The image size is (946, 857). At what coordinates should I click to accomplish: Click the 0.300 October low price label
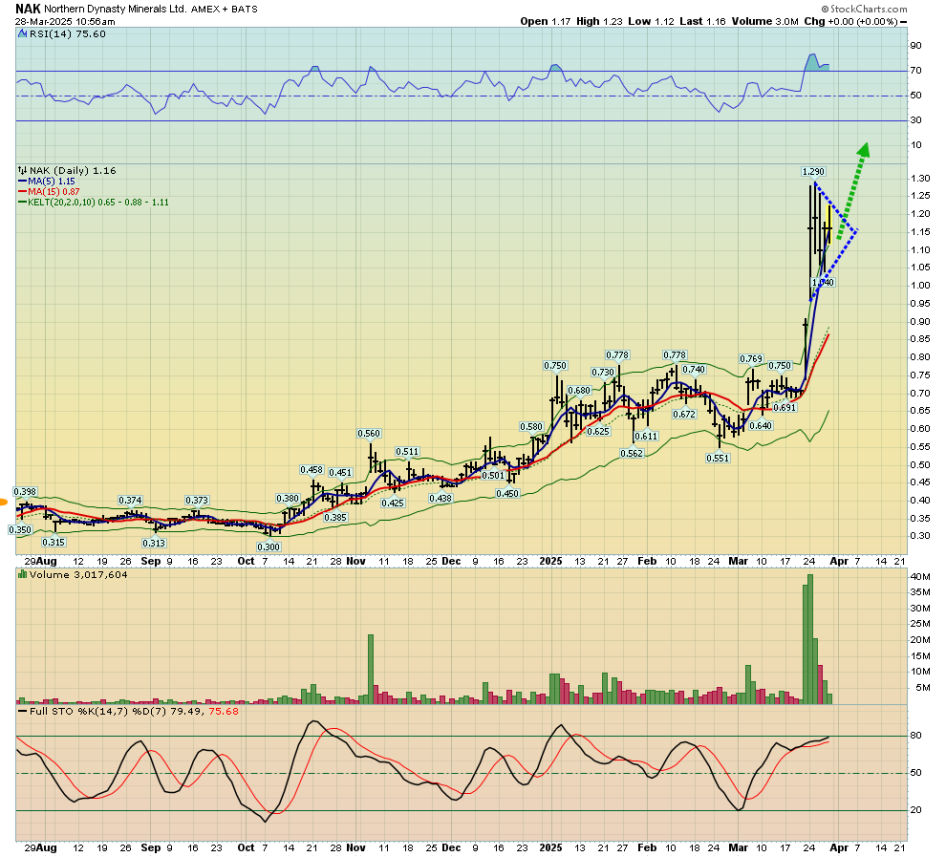pos(268,547)
